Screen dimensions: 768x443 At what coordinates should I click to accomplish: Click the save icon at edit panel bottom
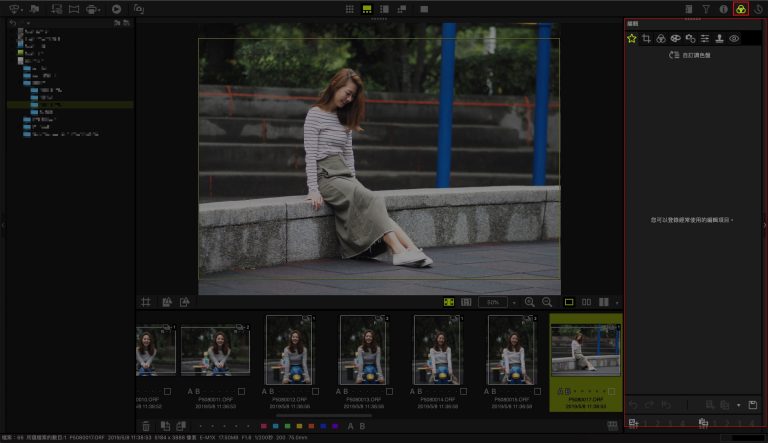point(753,405)
